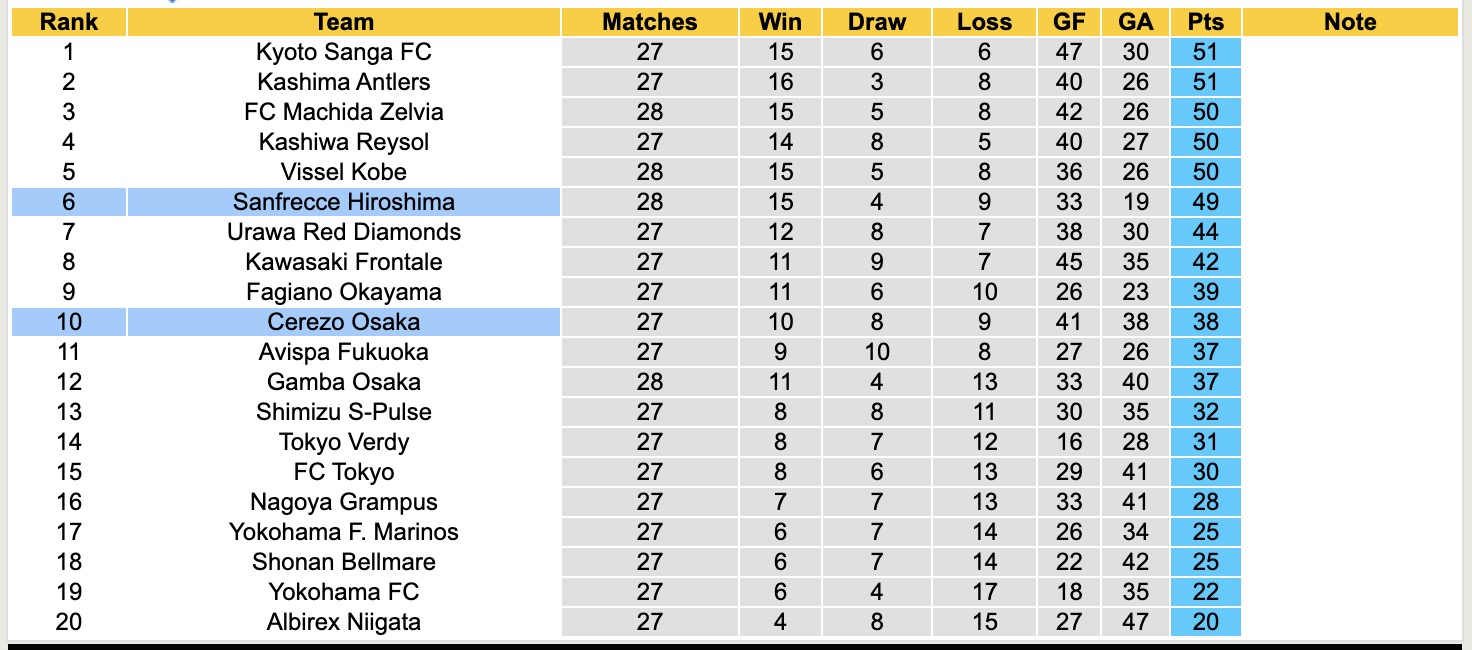The width and height of the screenshot is (1472, 650).
Task: Click Kyoto Sanga FC's 51 points cell
Action: (1206, 52)
